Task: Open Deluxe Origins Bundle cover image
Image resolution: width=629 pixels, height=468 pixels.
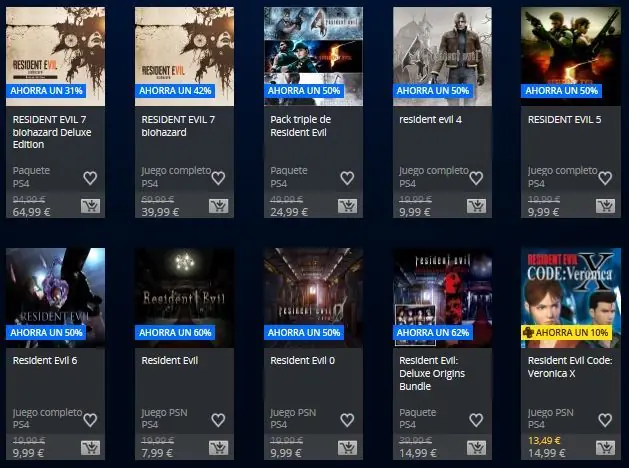Action: [442, 298]
